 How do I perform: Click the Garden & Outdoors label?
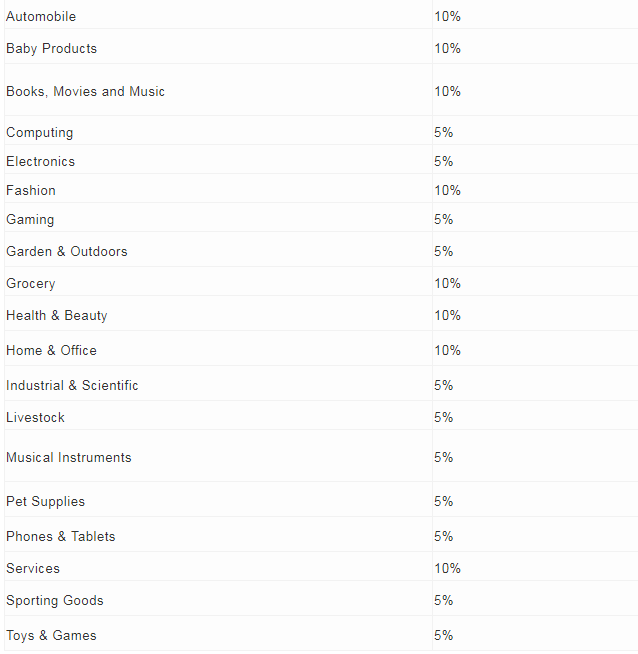(x=67, y=252)
